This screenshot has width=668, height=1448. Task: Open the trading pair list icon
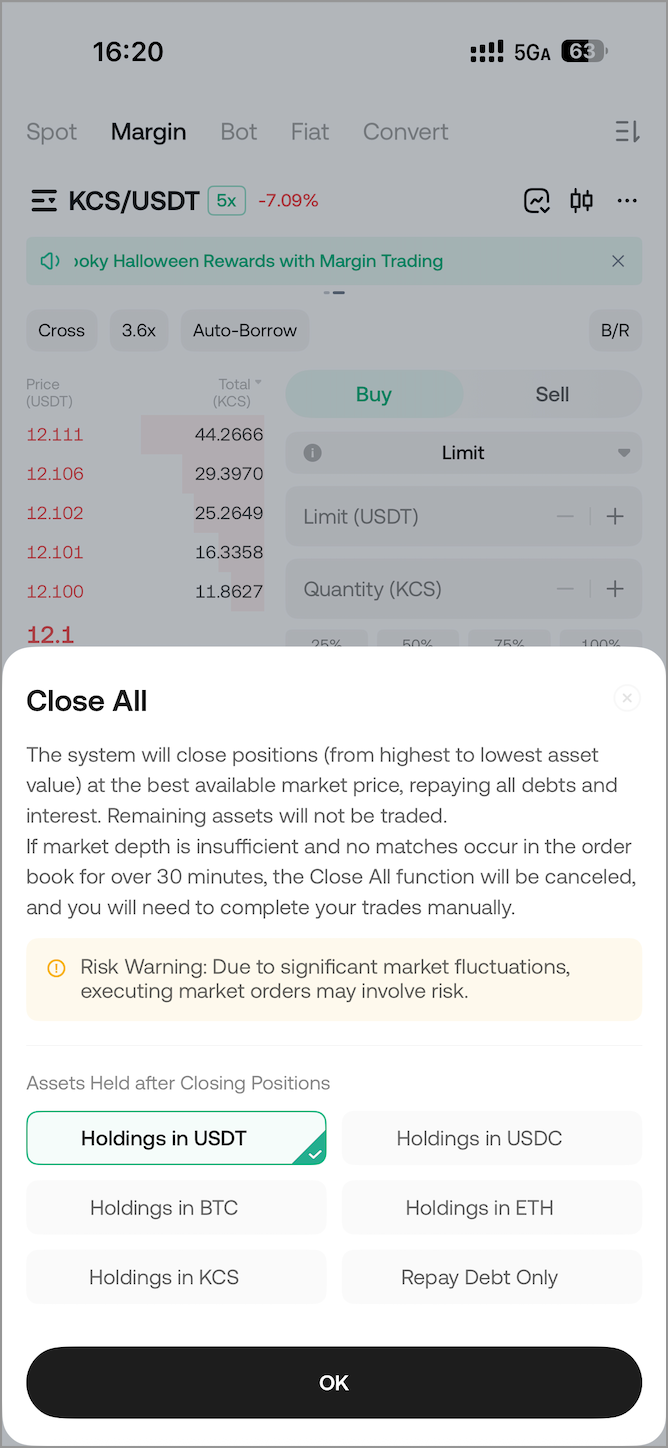coord(44,201)
